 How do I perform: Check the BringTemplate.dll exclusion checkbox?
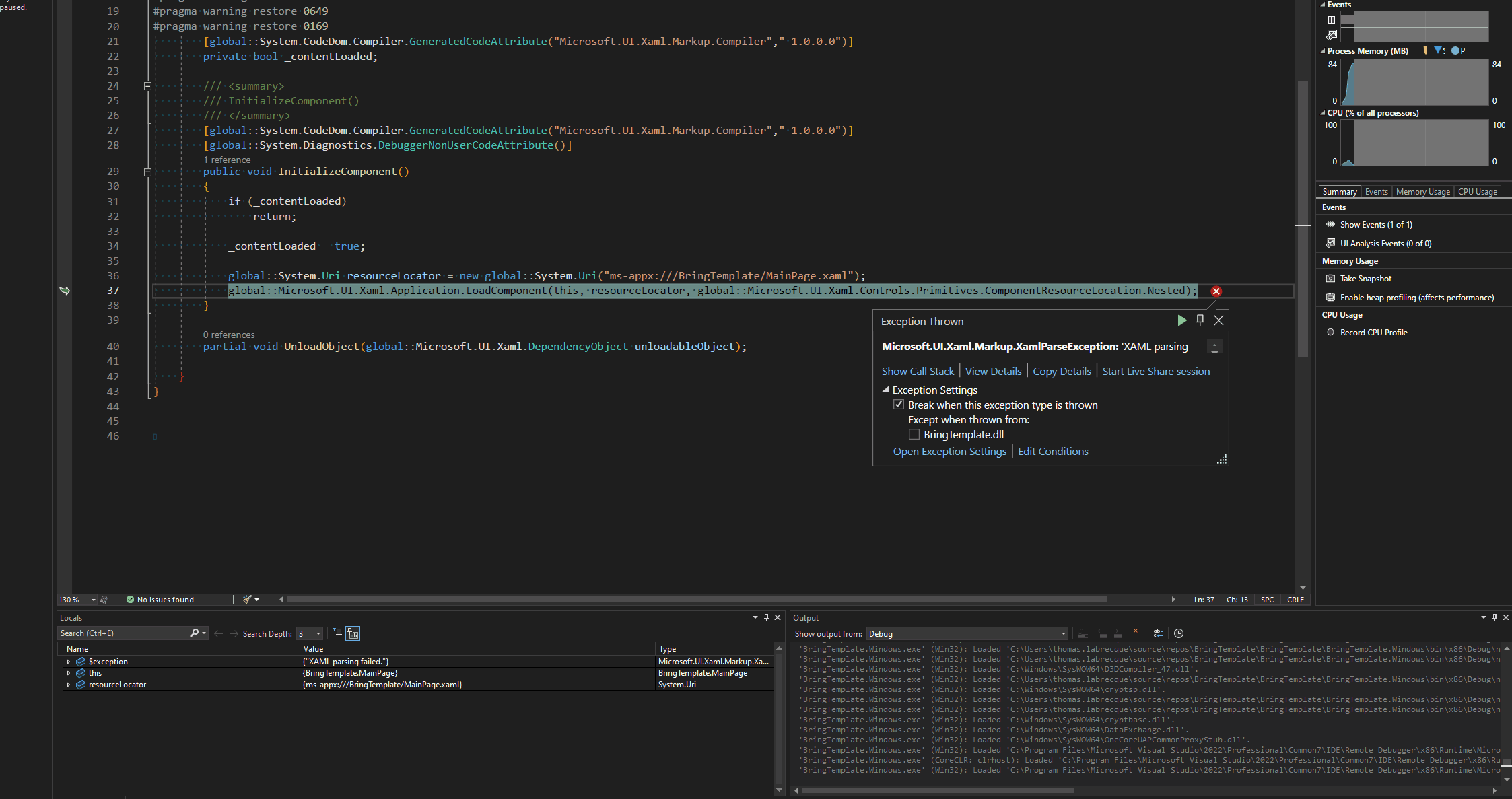[914, 434]
